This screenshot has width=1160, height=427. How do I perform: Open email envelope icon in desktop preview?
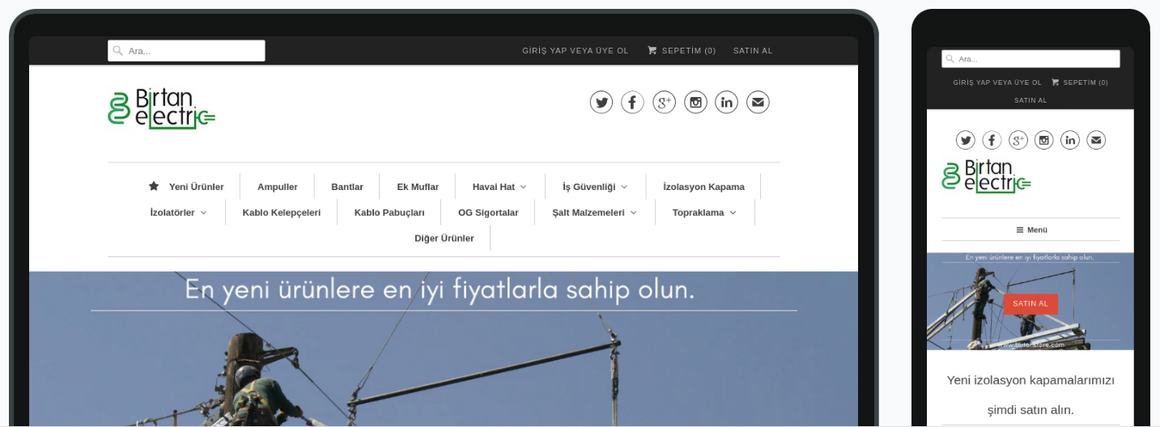pyautogui.click(x=758, y=102)
